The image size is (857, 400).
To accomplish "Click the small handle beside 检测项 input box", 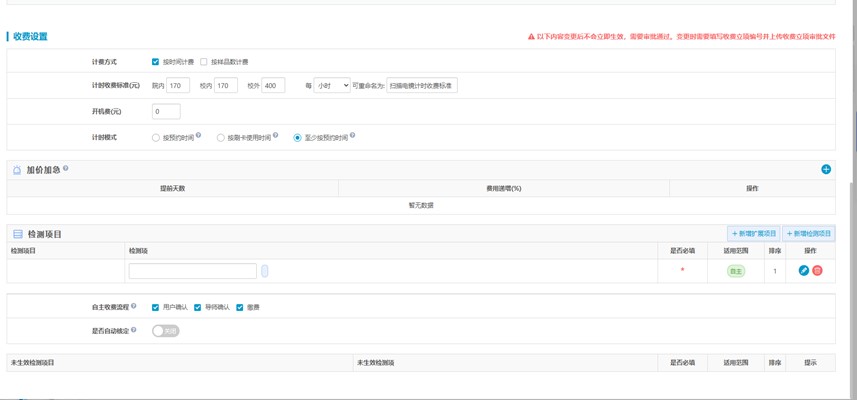I will (265, 271).
